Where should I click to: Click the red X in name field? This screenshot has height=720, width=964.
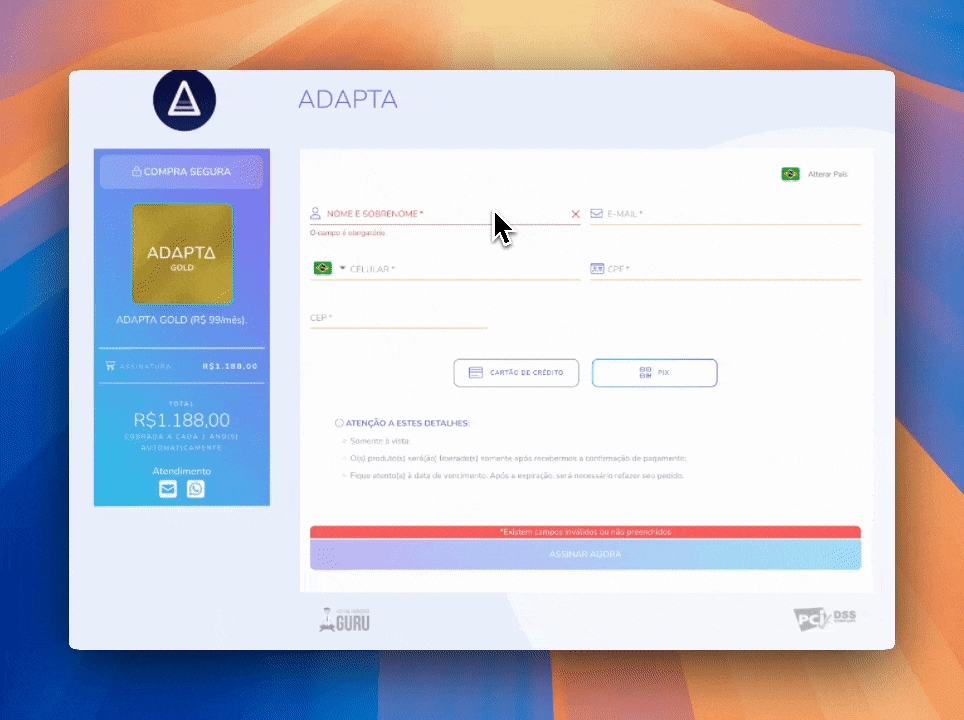click(x=575, y=214)
